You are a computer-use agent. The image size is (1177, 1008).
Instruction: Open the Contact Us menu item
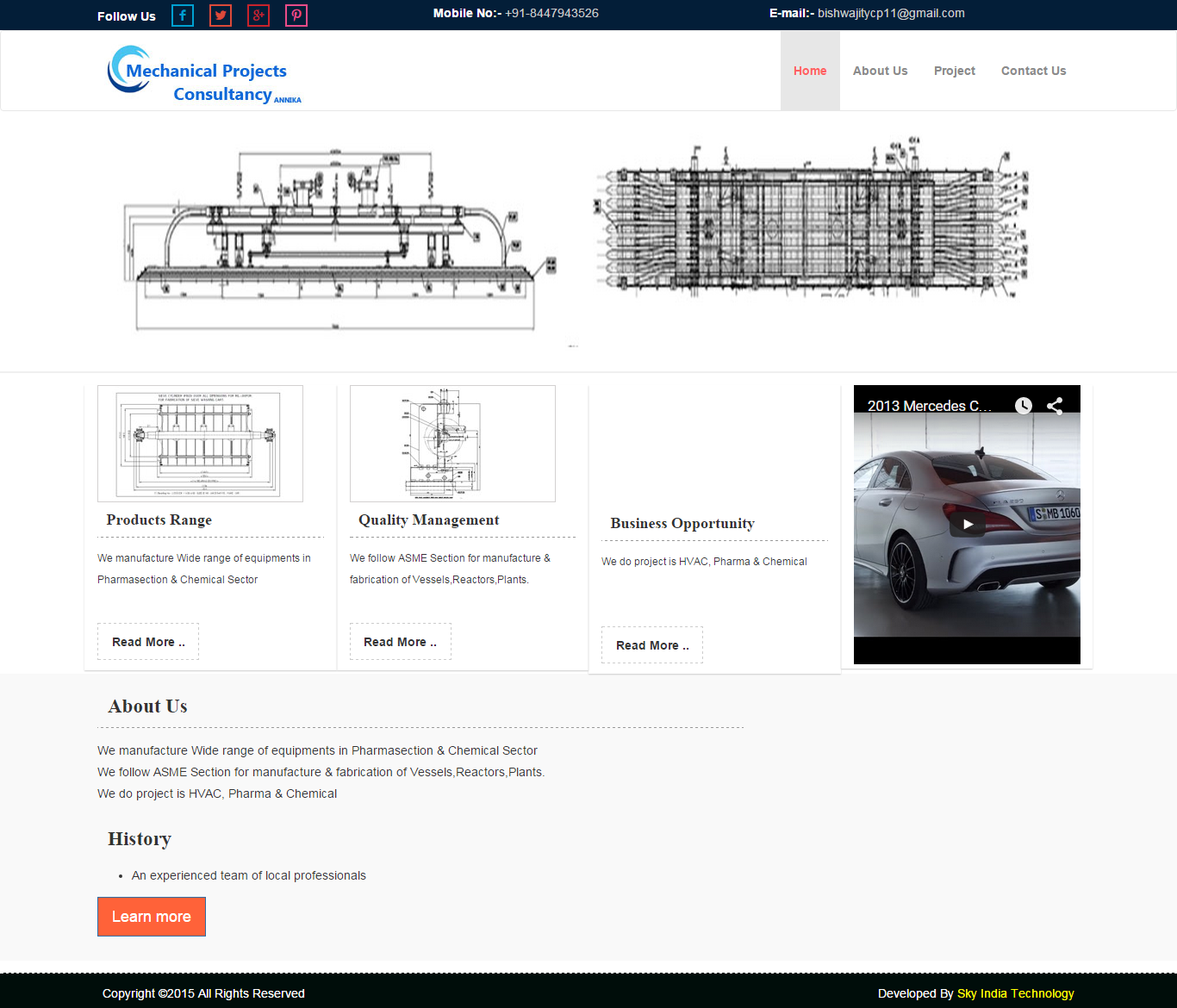[1033, 71]
